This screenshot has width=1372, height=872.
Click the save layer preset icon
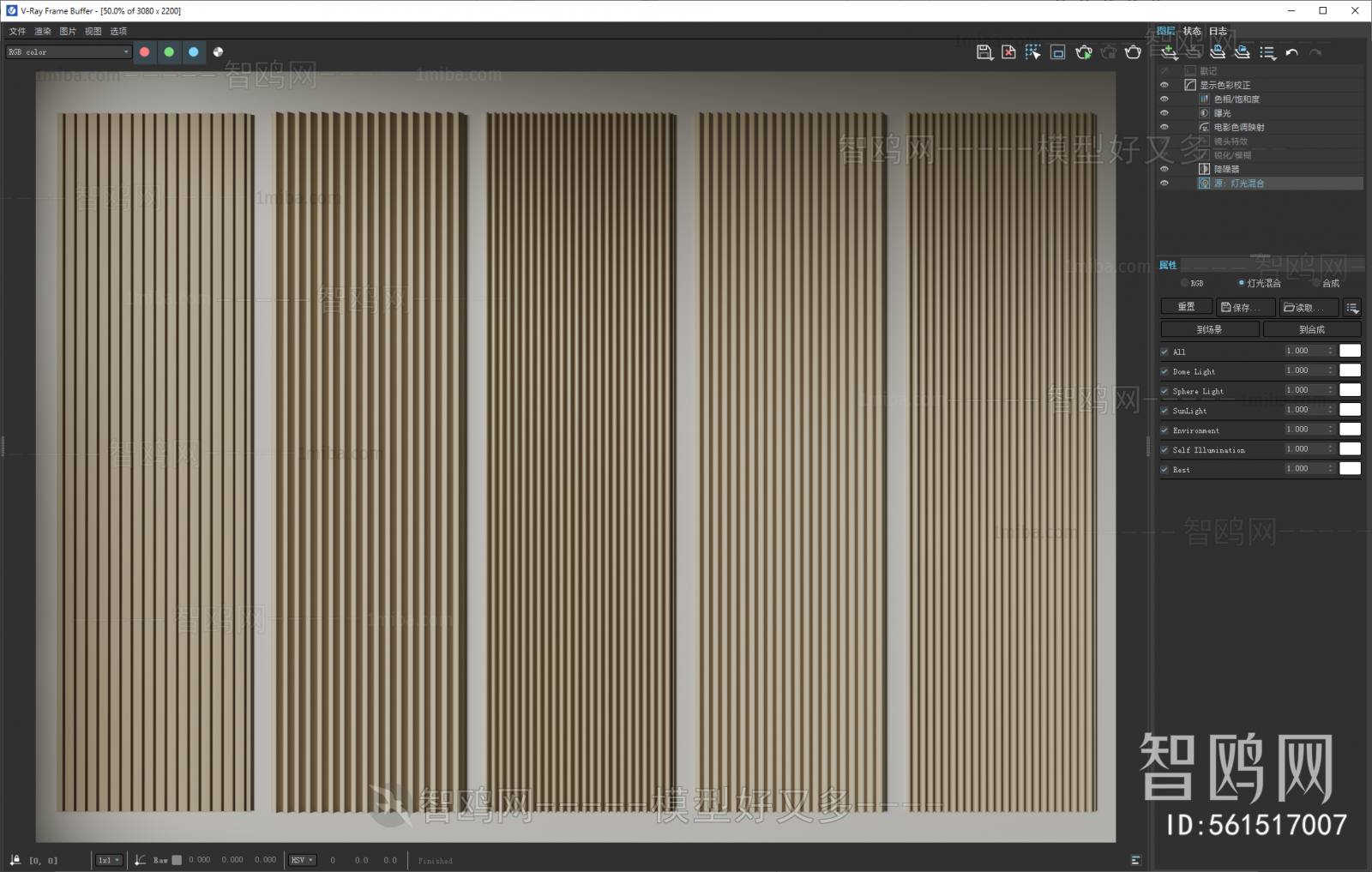(x=1218, y=52)
